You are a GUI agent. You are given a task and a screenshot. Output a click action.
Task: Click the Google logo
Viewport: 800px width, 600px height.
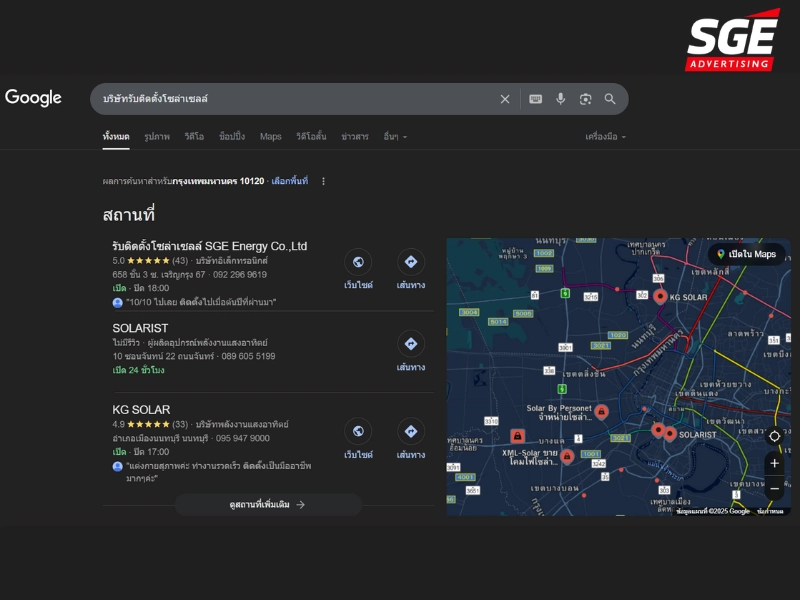pos(33,97)
